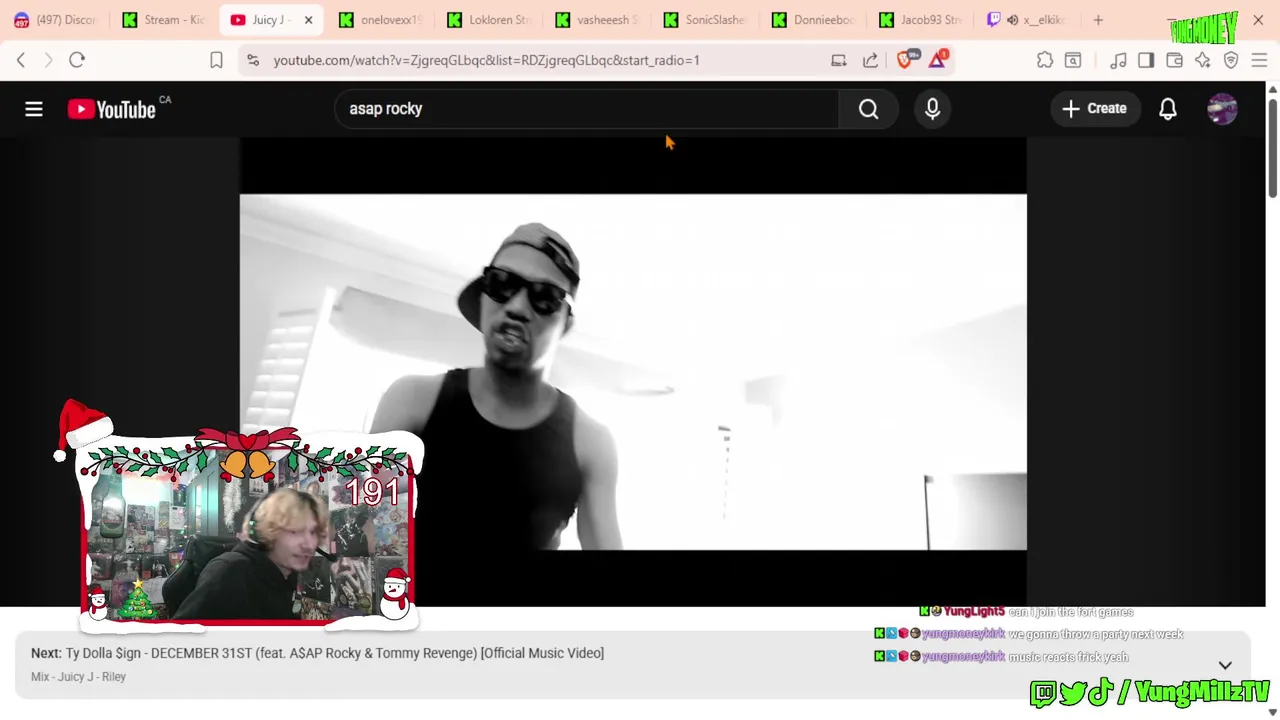Open Leo AI sparkle icon

click(1203, 60)
